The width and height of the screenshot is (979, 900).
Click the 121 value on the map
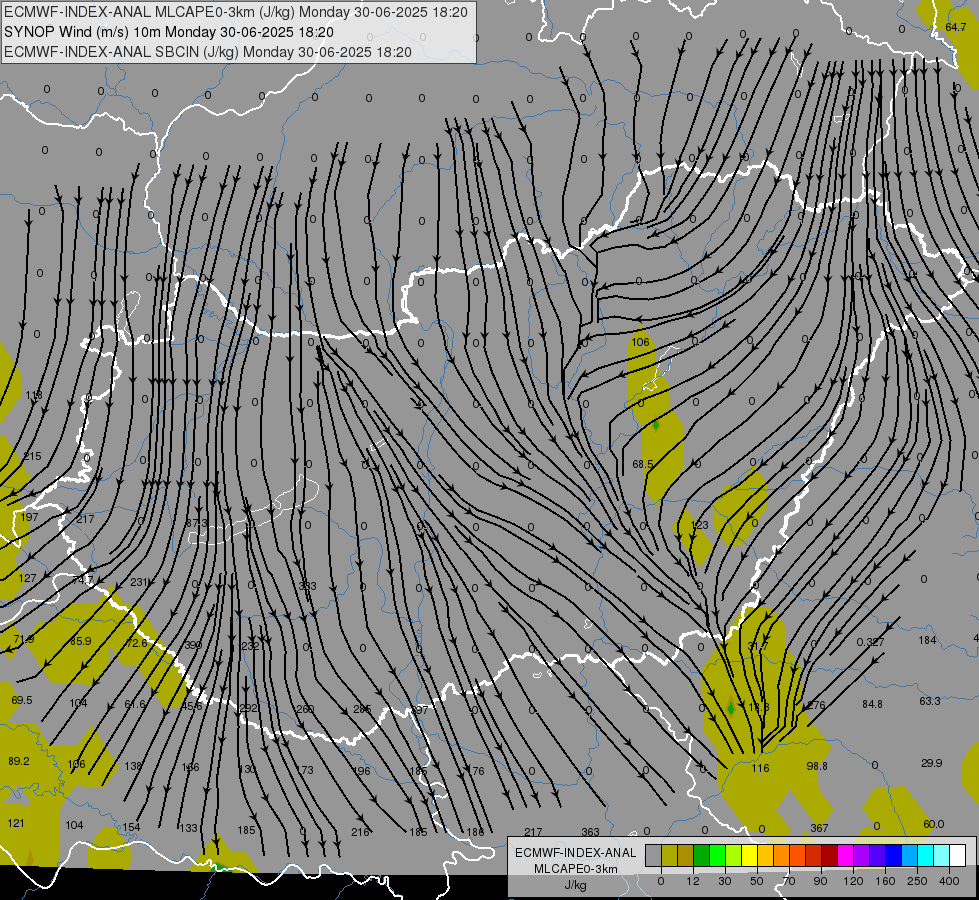tap(16, 823)
